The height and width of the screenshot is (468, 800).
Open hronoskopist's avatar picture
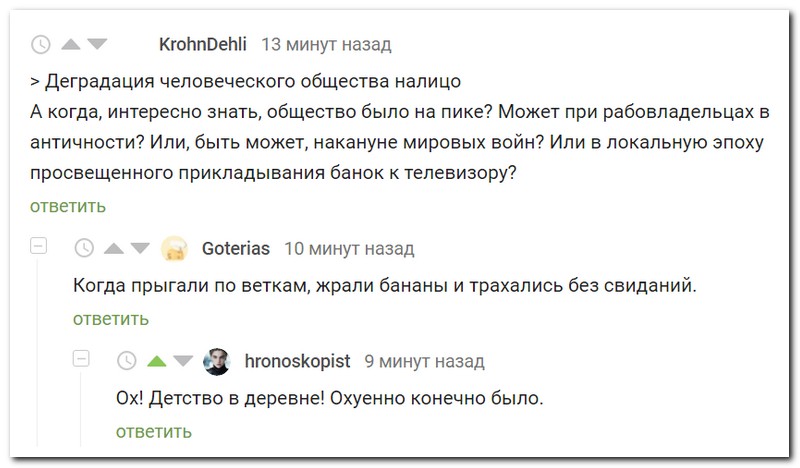[217, 361]
